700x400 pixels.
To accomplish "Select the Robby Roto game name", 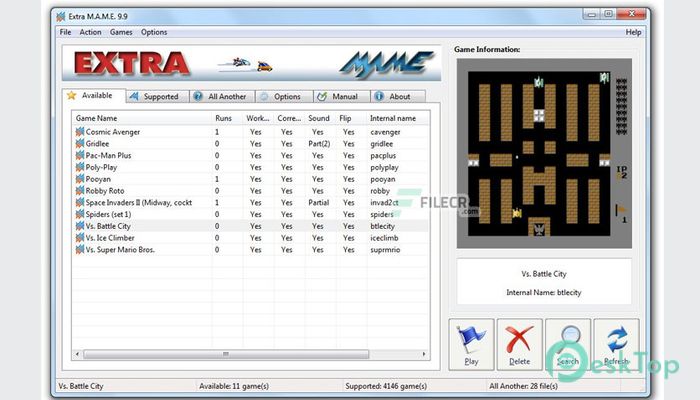I will 105,191.
